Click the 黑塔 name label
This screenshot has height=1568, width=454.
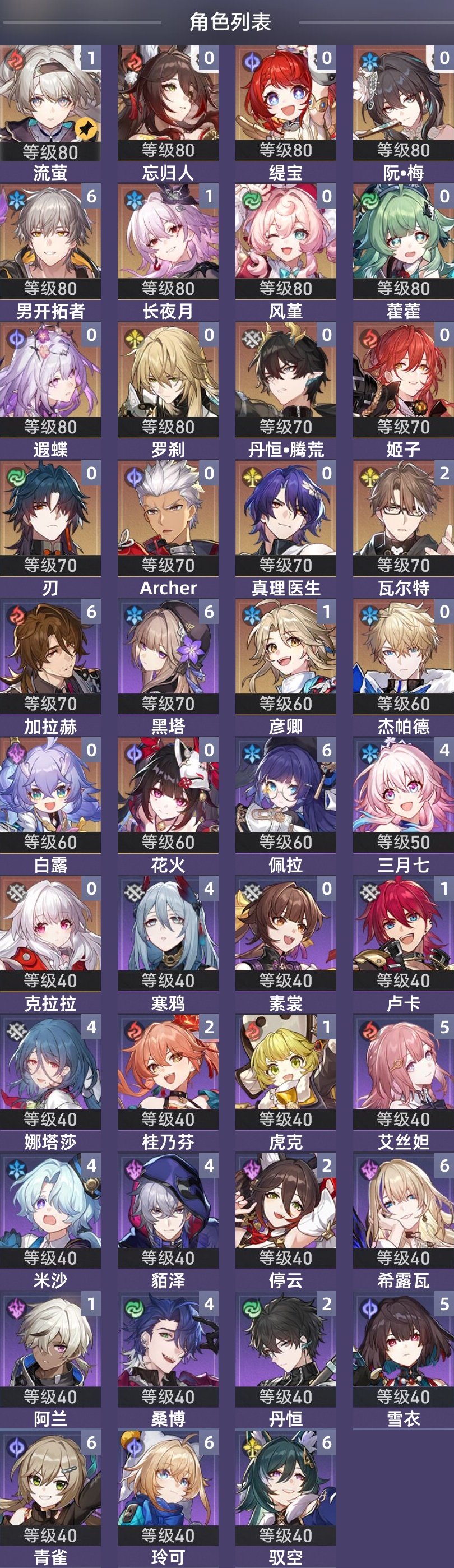[168, 726]
